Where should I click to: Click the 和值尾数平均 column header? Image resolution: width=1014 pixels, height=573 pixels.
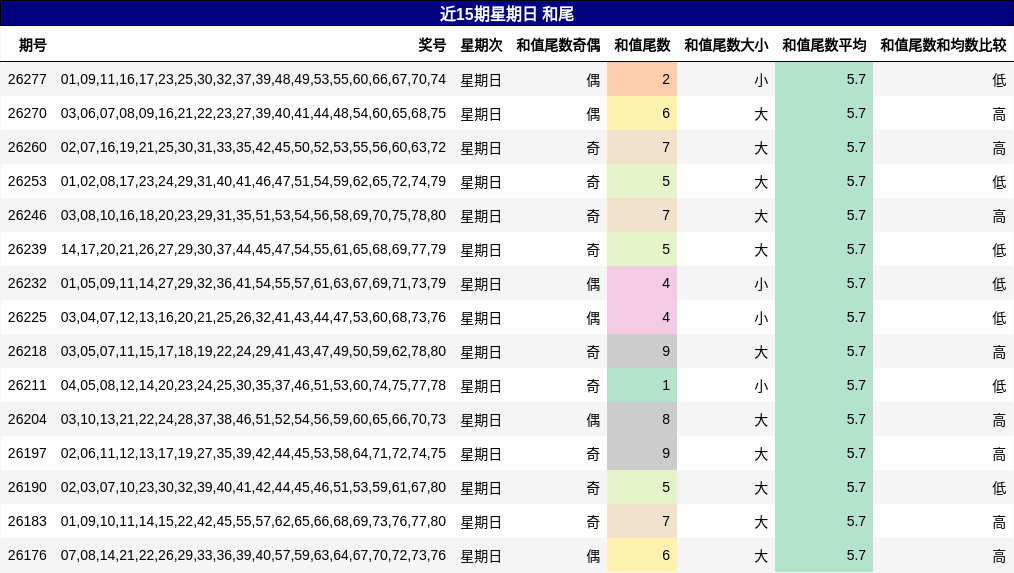tap(824, 45)
